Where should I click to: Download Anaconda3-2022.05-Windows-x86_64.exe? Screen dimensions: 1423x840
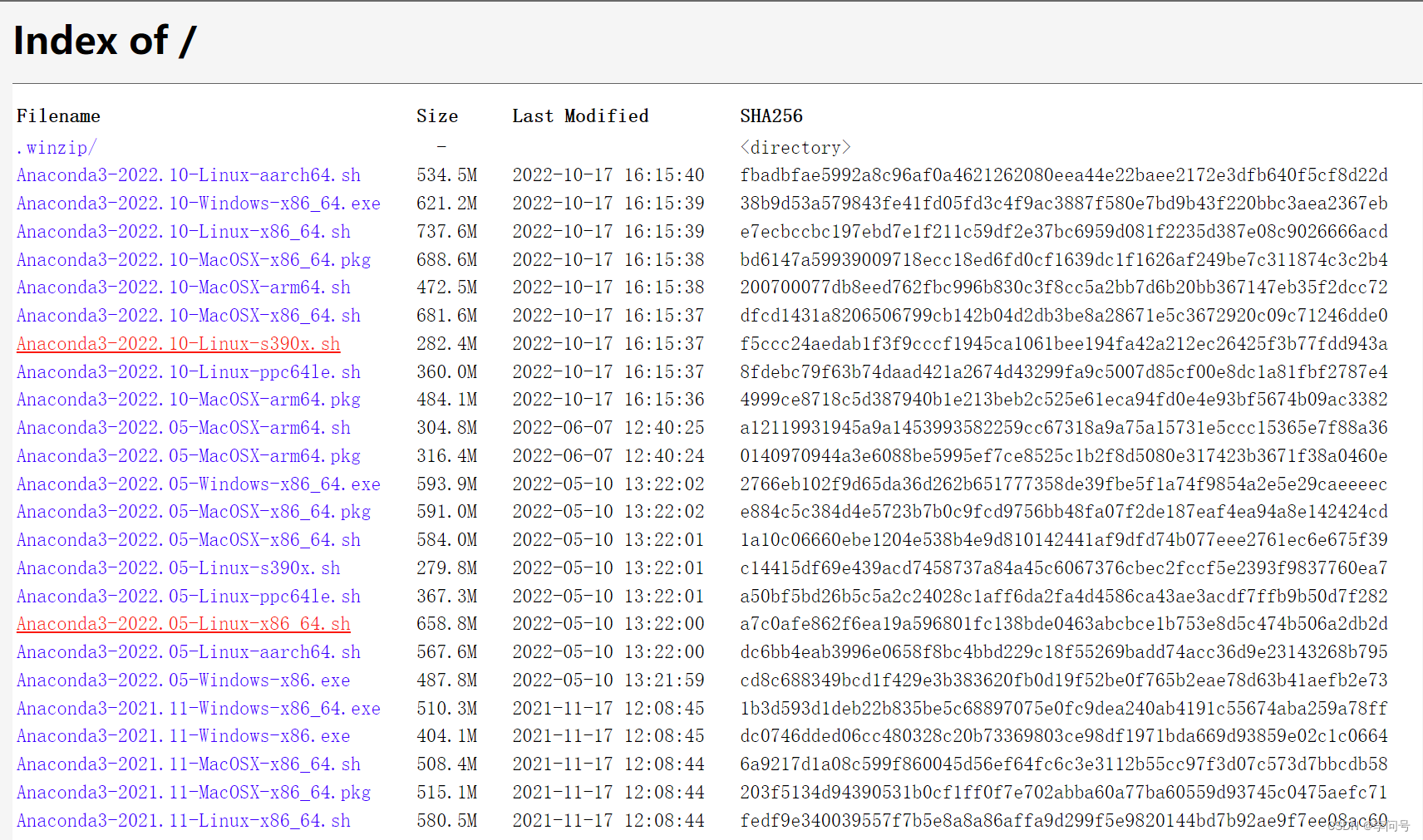click(x=199, y=484)
